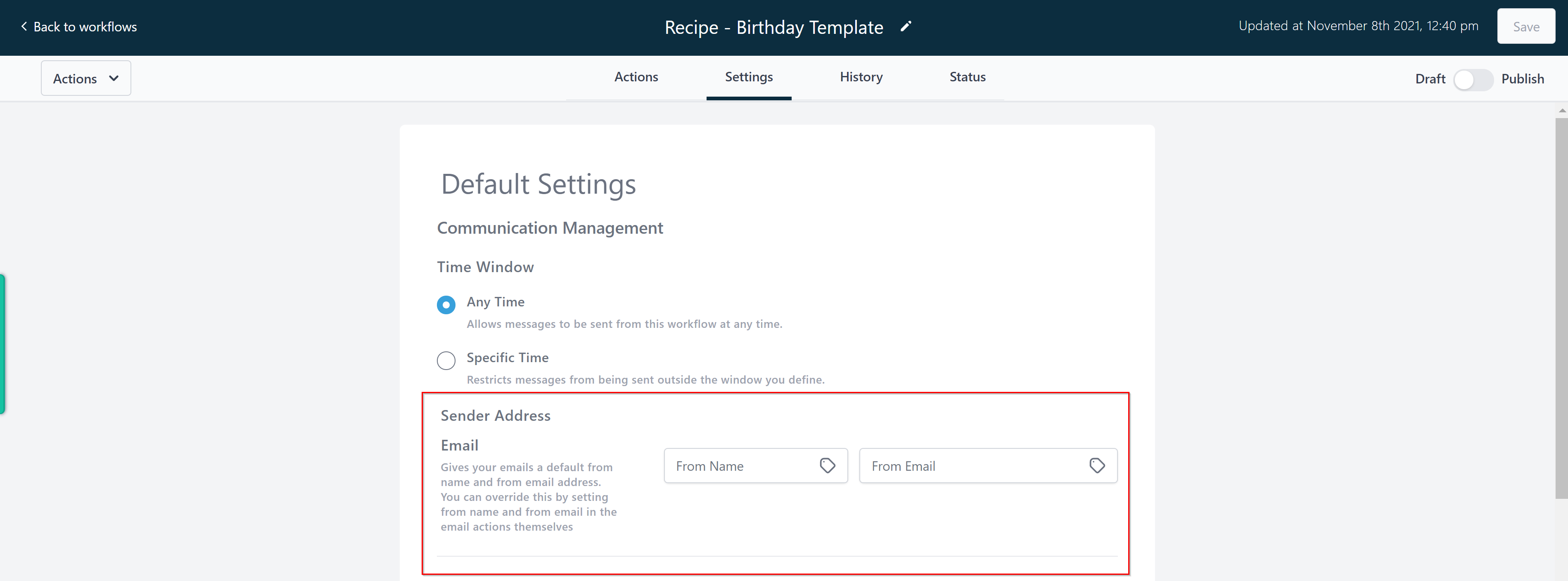1568x581 pixels.
Task: Click into the From Name input field
Action: pyautogui.click(x=755, y=465)
